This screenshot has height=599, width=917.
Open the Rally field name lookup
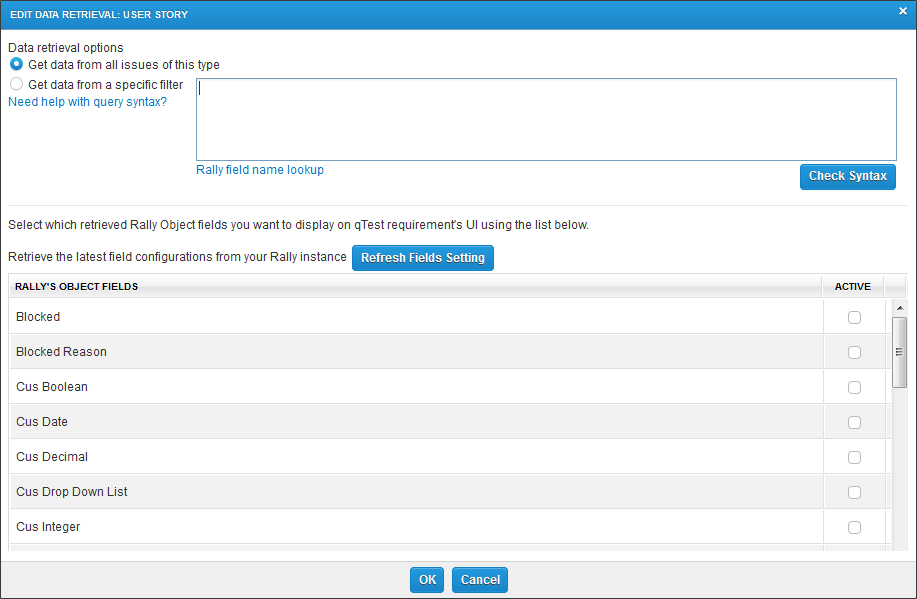click(260, 170)
